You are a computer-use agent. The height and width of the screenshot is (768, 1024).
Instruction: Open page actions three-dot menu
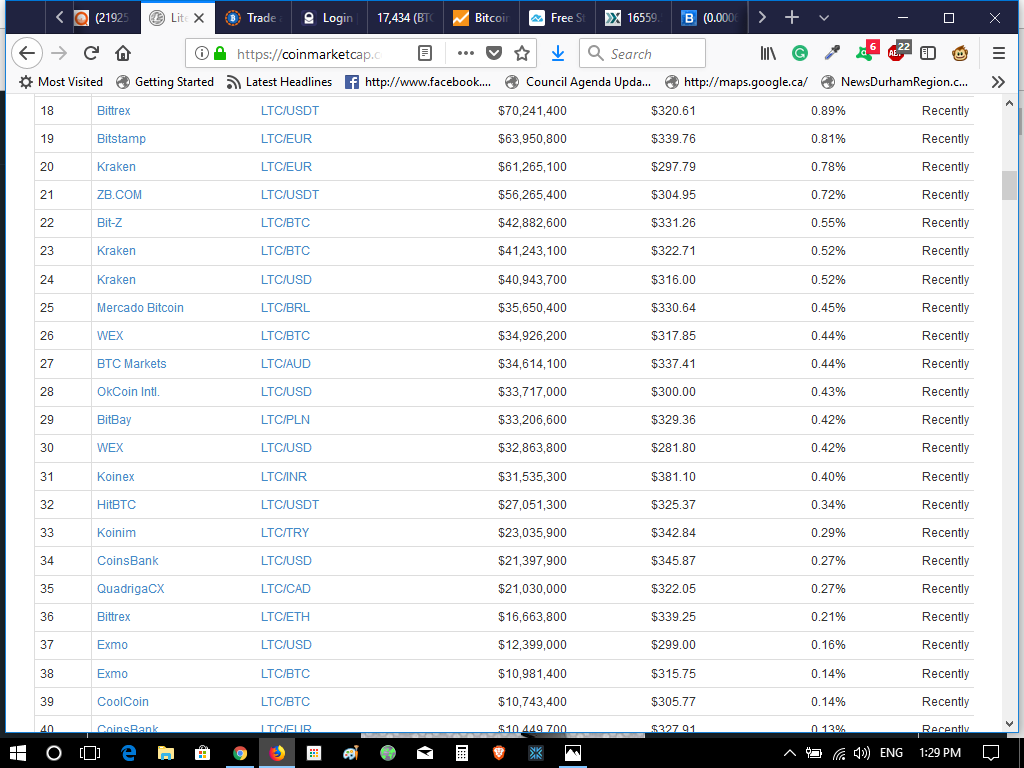tap(466, 54)
